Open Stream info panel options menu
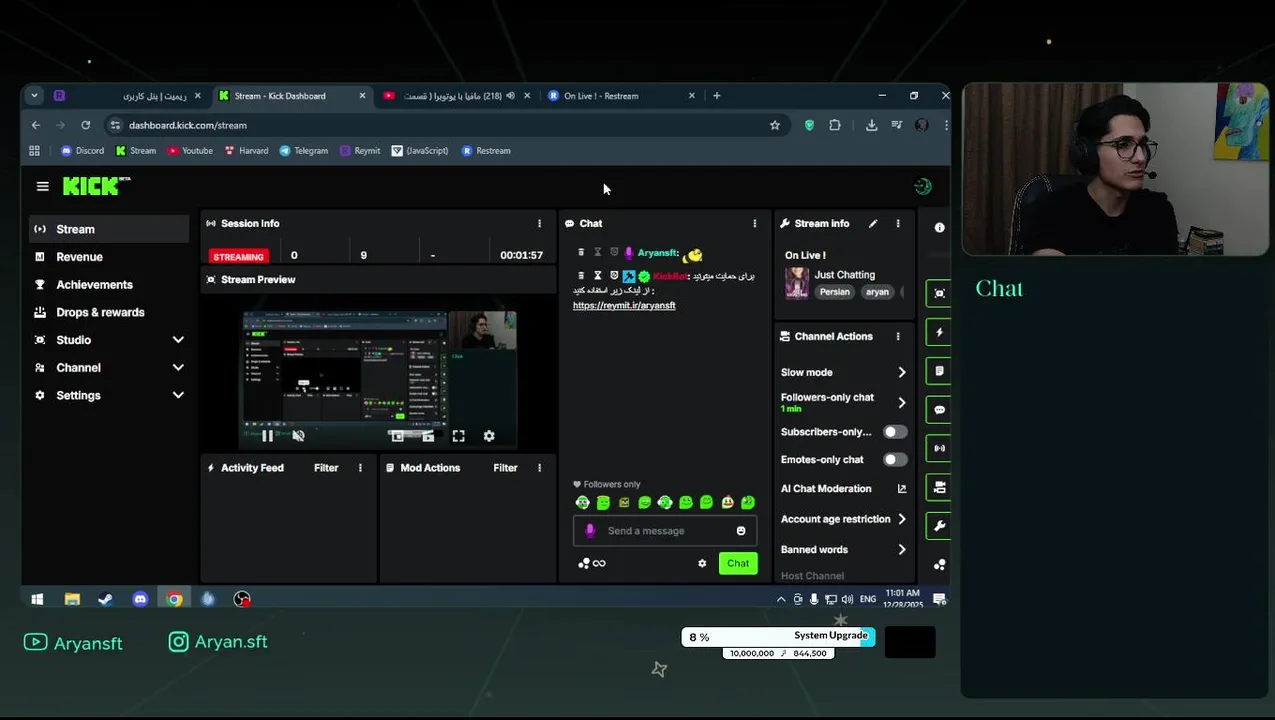Screen dimensions: 1275x720 click(x=898, y=224)
